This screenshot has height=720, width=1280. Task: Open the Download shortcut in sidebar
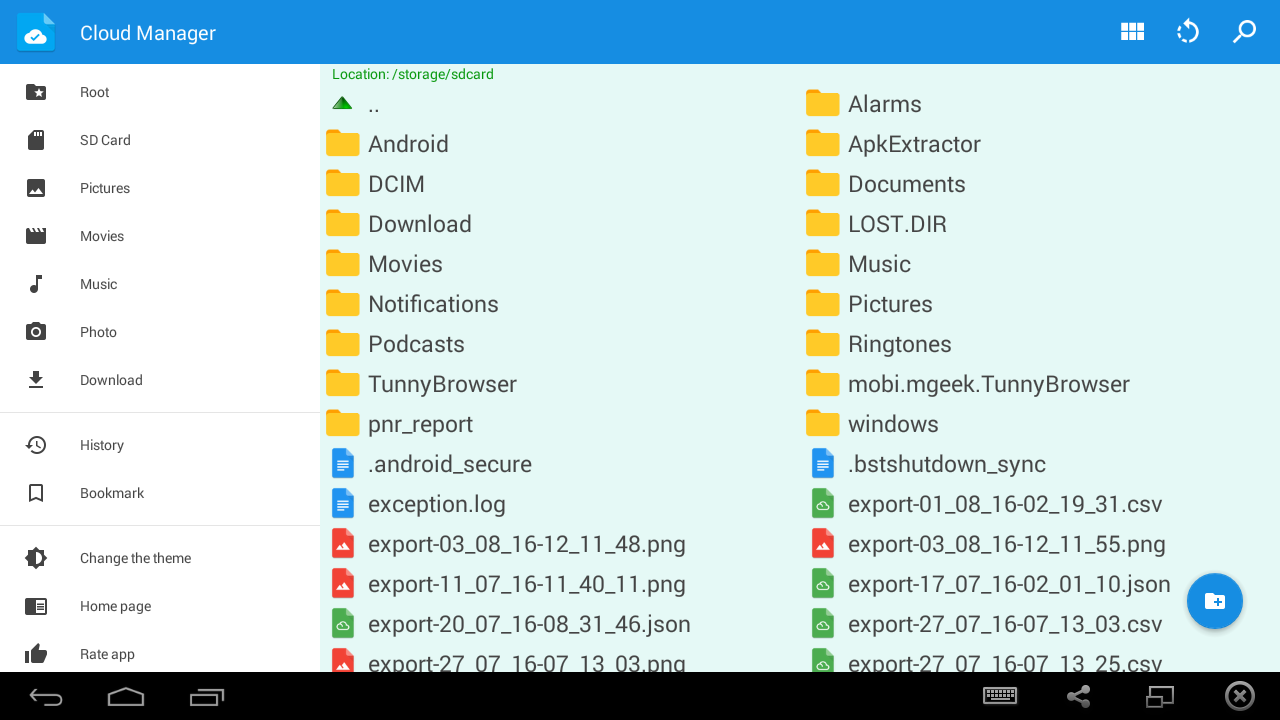pyautogui.click(x=111, y=380)
